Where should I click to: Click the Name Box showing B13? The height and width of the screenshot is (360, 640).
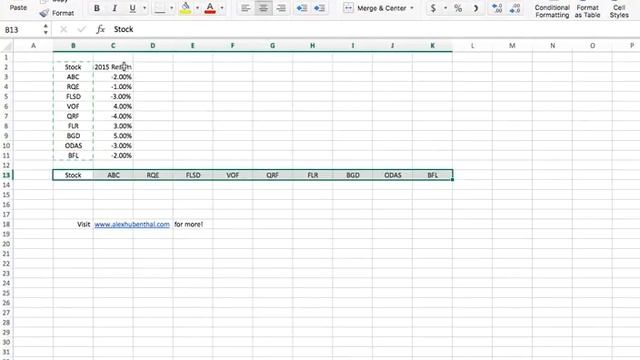(21, 30)
